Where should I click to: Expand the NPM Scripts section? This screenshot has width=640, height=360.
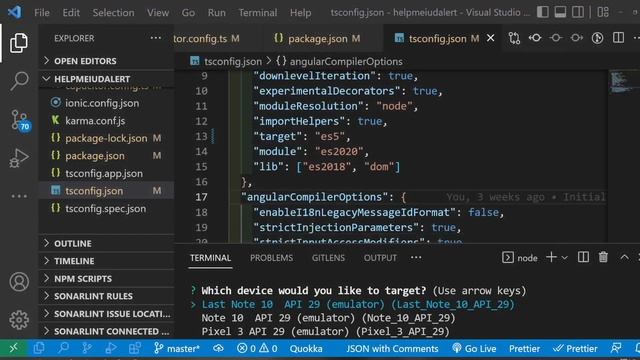click(x=106, y=278)
